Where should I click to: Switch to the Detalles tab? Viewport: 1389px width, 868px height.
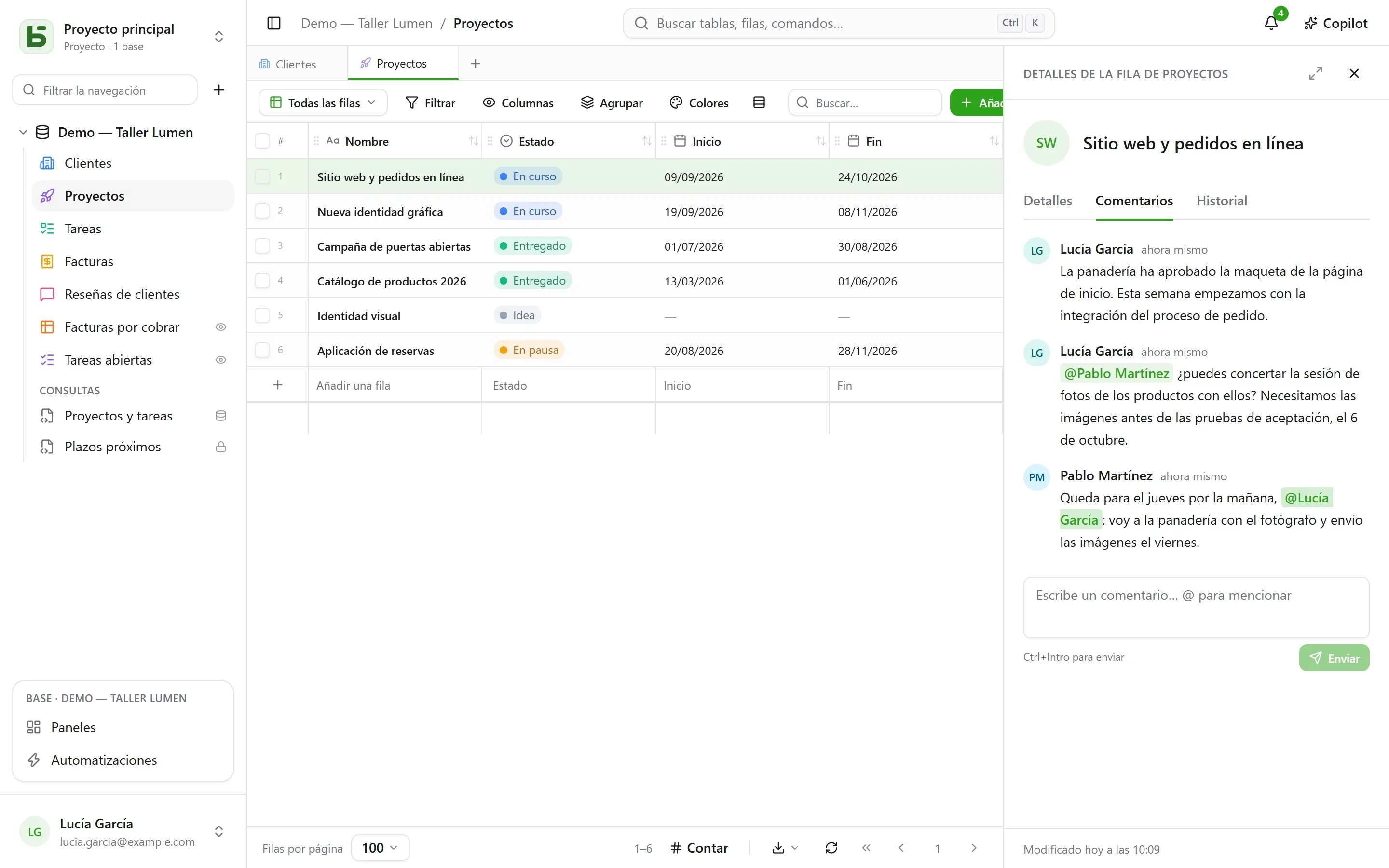[1048, 201]
